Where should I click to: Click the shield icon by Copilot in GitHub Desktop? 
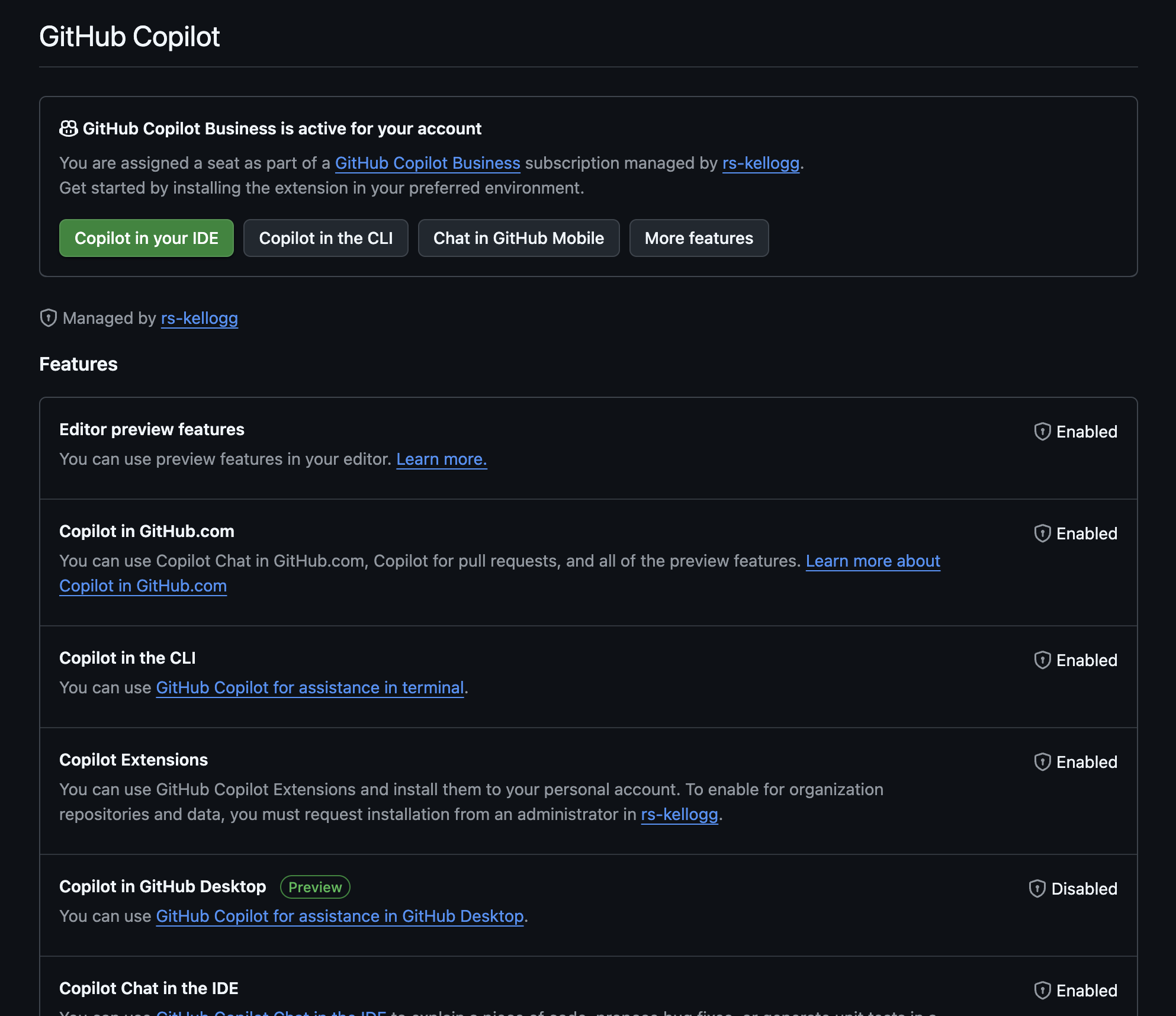[x=1036, y=888]
